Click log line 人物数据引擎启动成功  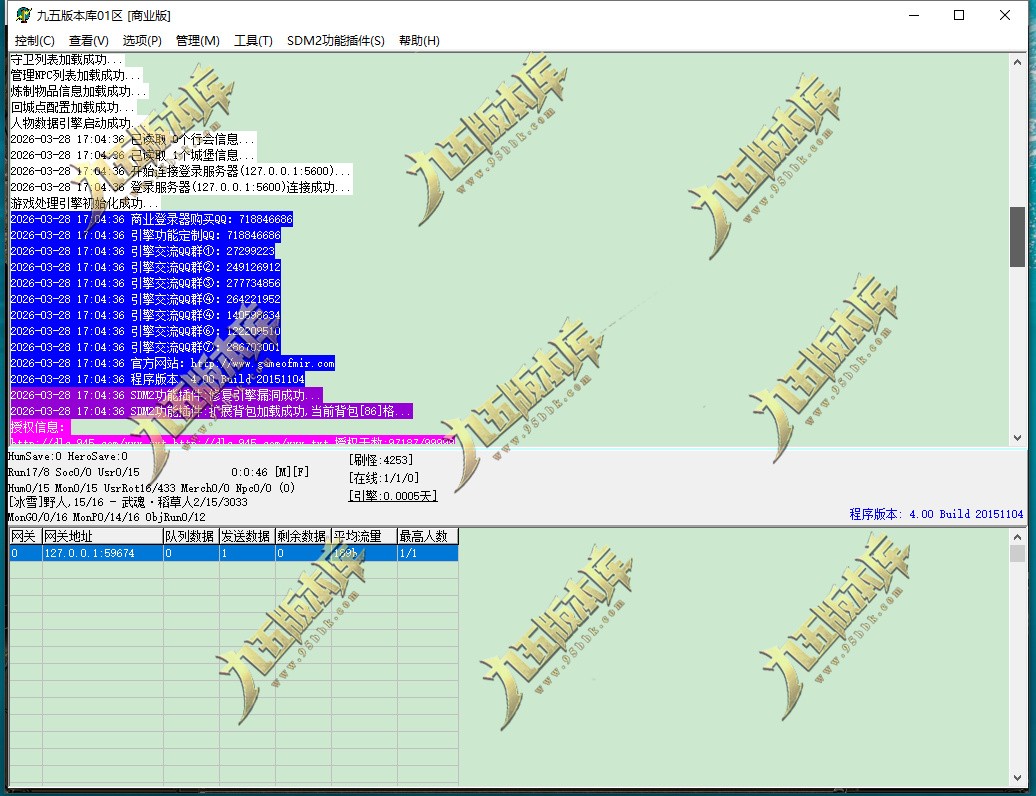(73, 123)
